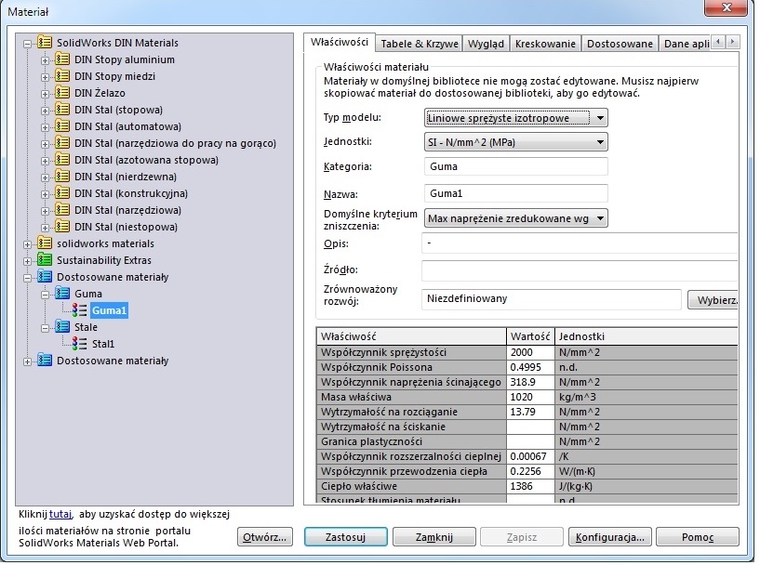Click the Wartość column header
Image resolution: width=760 pixels, height=565 pixels.
[530, 336]
